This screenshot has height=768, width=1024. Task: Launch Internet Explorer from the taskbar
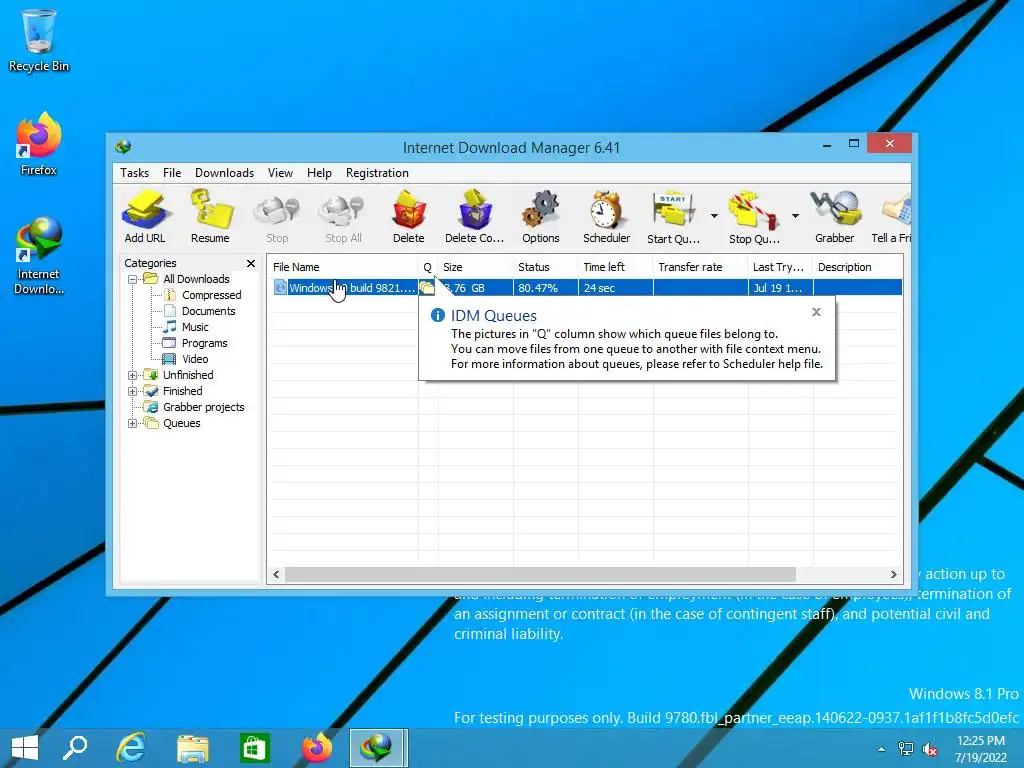[131, 748]
